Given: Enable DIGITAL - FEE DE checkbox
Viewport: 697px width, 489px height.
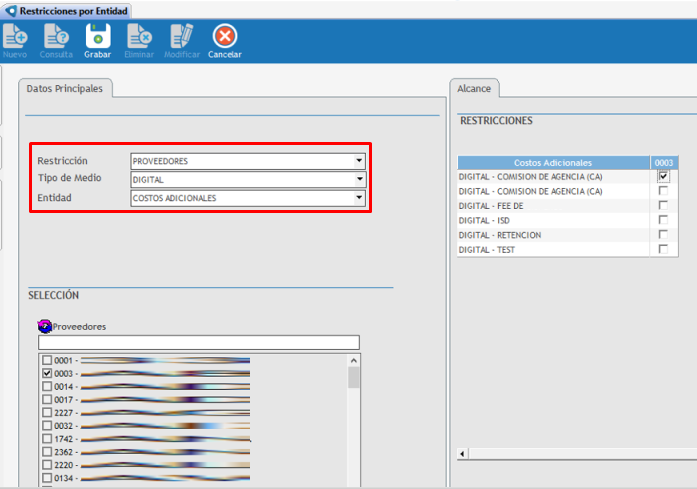Looking at the screenshot, I should [x=663, y=205].
